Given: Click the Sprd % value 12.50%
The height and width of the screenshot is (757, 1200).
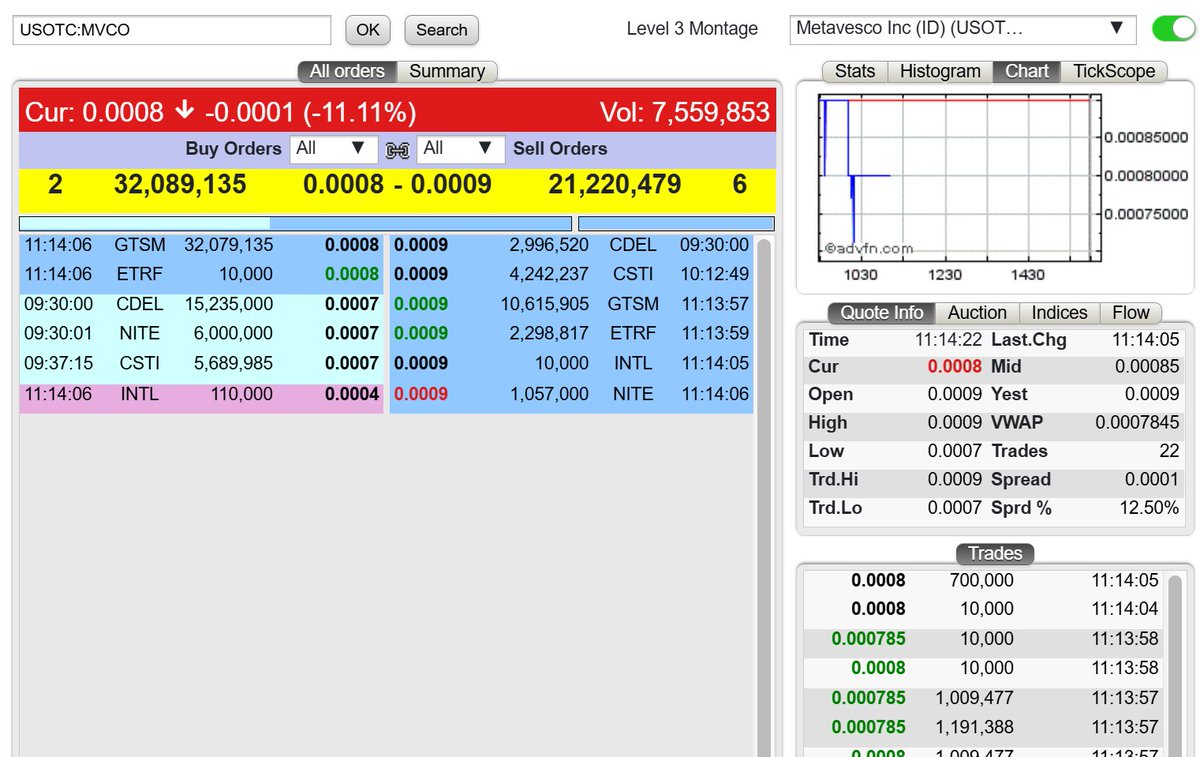Looking at the screenshot, I should pyautogui.click(x=1149, y=508).
